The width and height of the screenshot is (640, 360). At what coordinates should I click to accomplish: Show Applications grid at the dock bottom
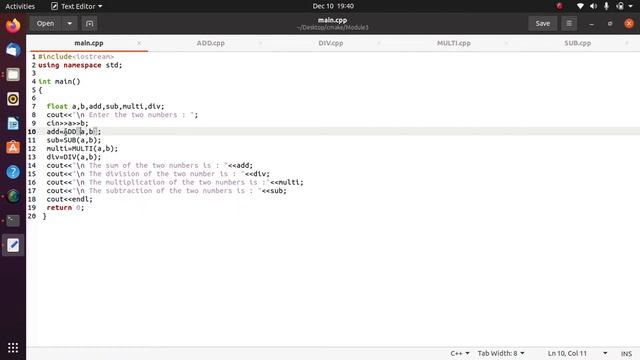click(x=13, y=347)
